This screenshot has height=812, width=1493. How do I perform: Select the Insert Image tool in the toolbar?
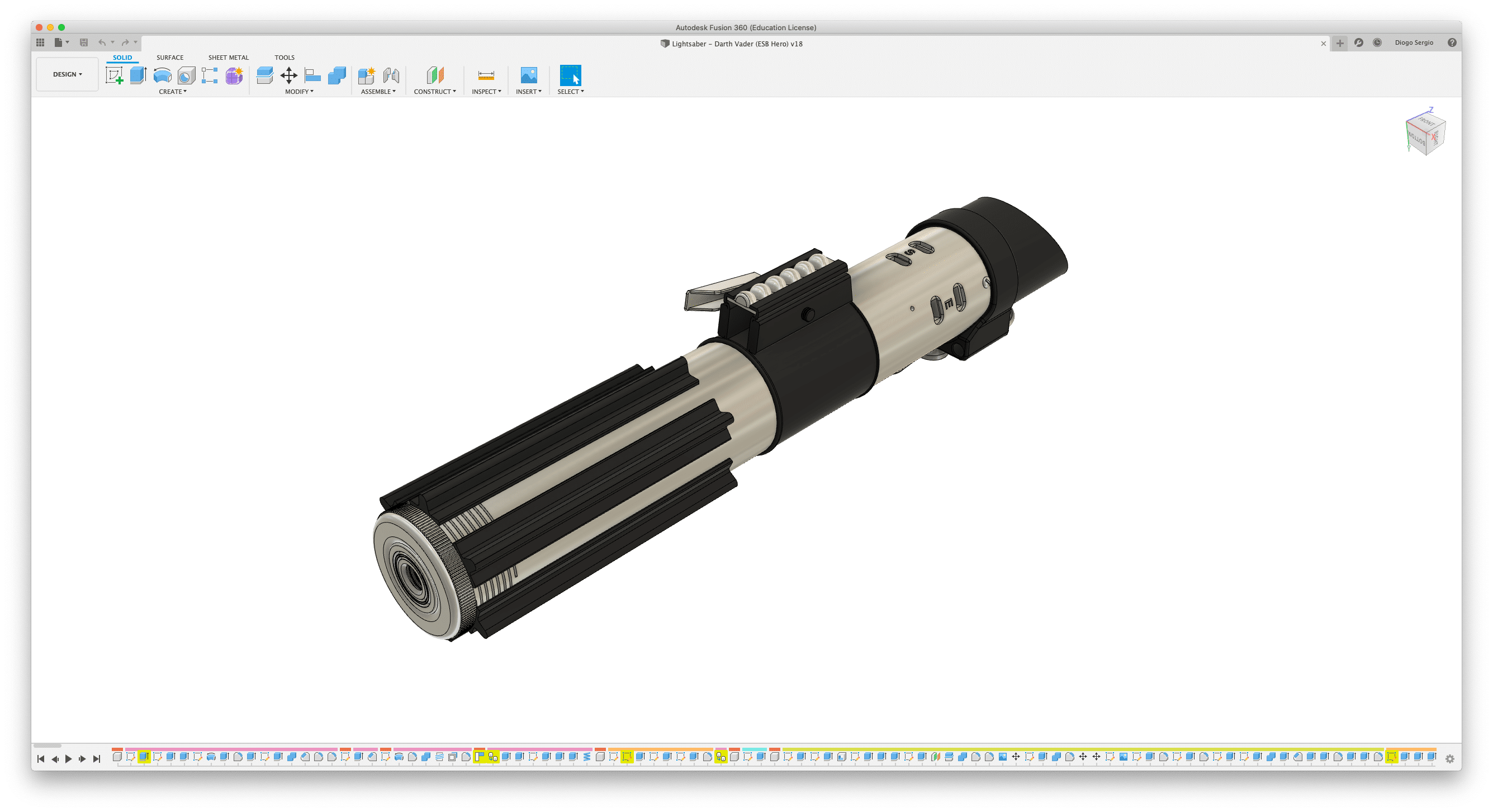[x=529, y=75]
